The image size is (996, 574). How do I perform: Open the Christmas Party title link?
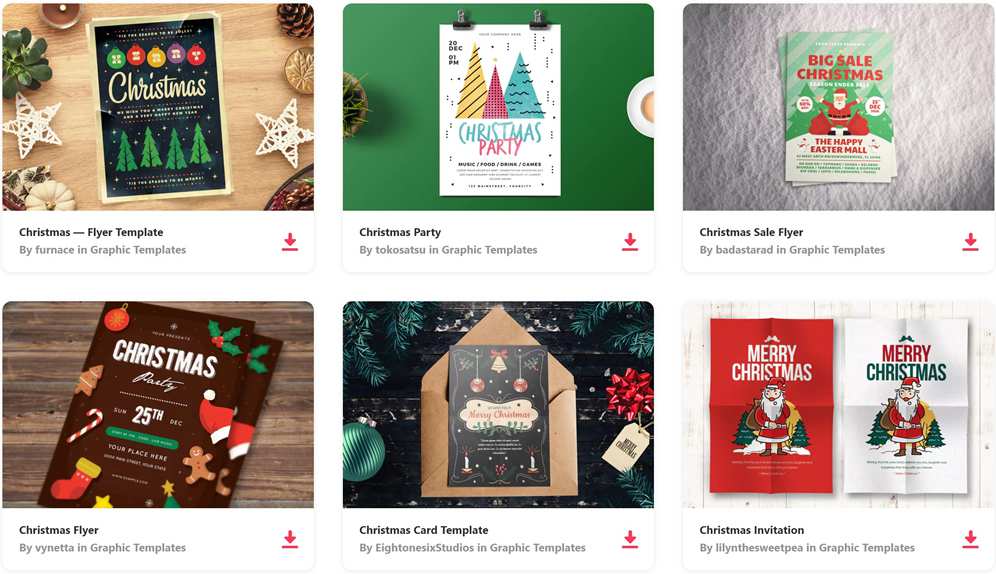pyautogui.click(x=400, y=232)
